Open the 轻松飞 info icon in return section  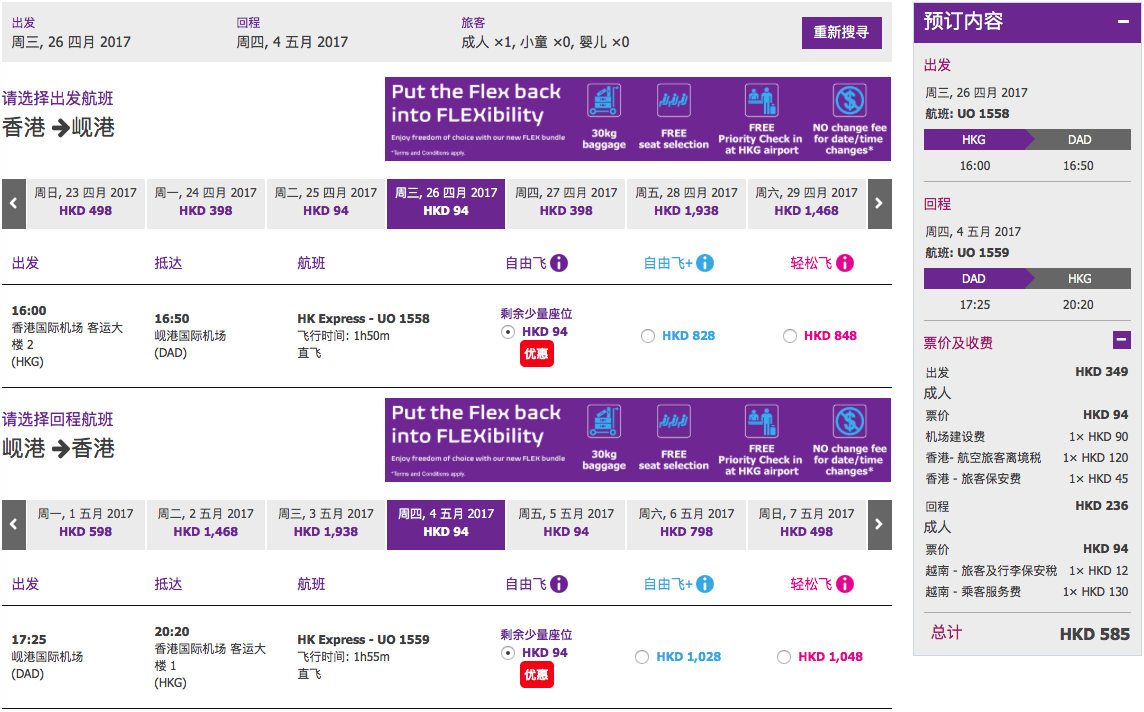pyautogui.click(x=845, y=584)
